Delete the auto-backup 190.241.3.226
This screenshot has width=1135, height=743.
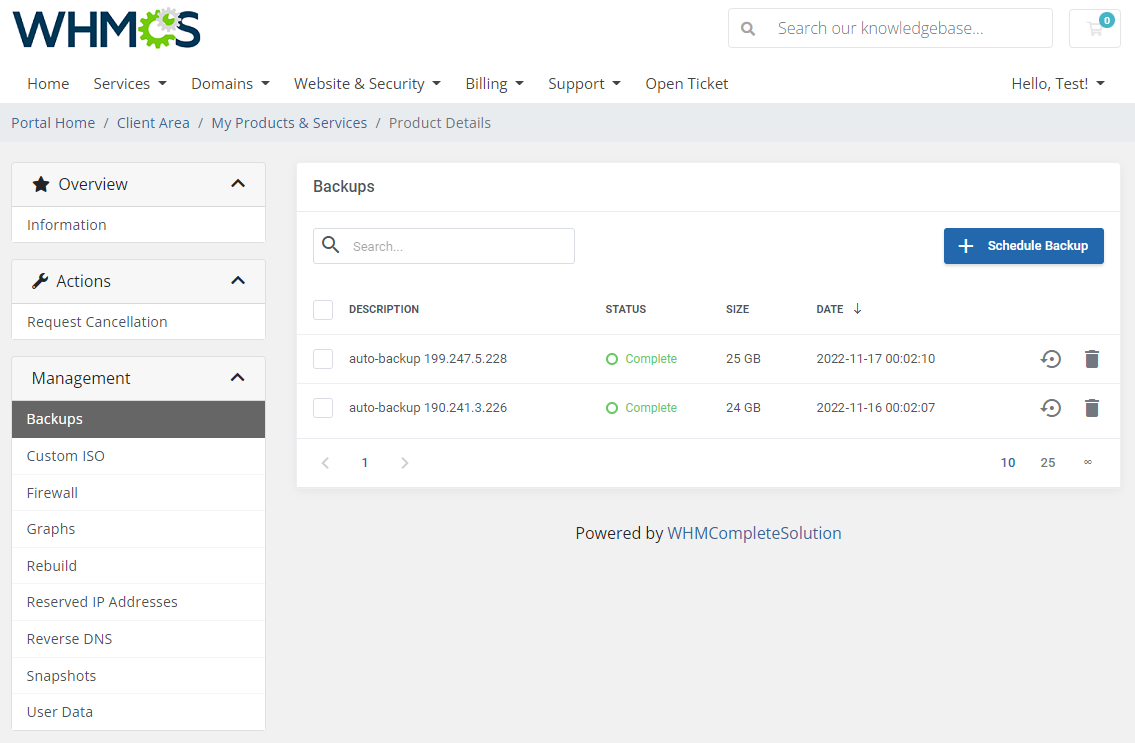coord(1091,408)
